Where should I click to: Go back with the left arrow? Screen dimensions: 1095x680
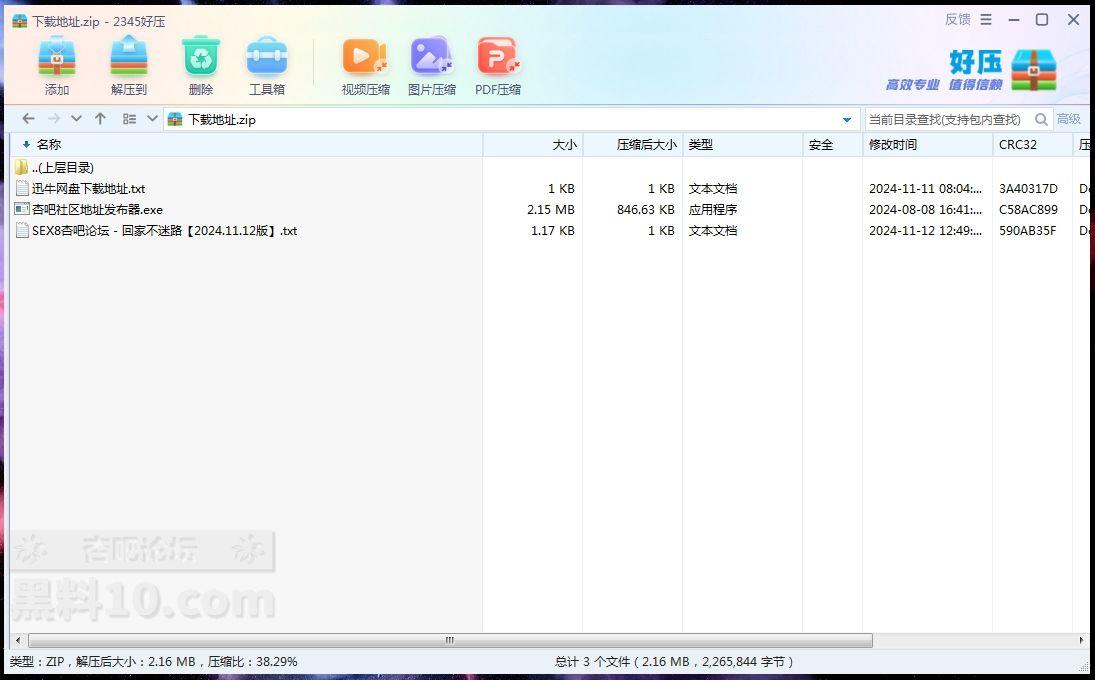28,119
